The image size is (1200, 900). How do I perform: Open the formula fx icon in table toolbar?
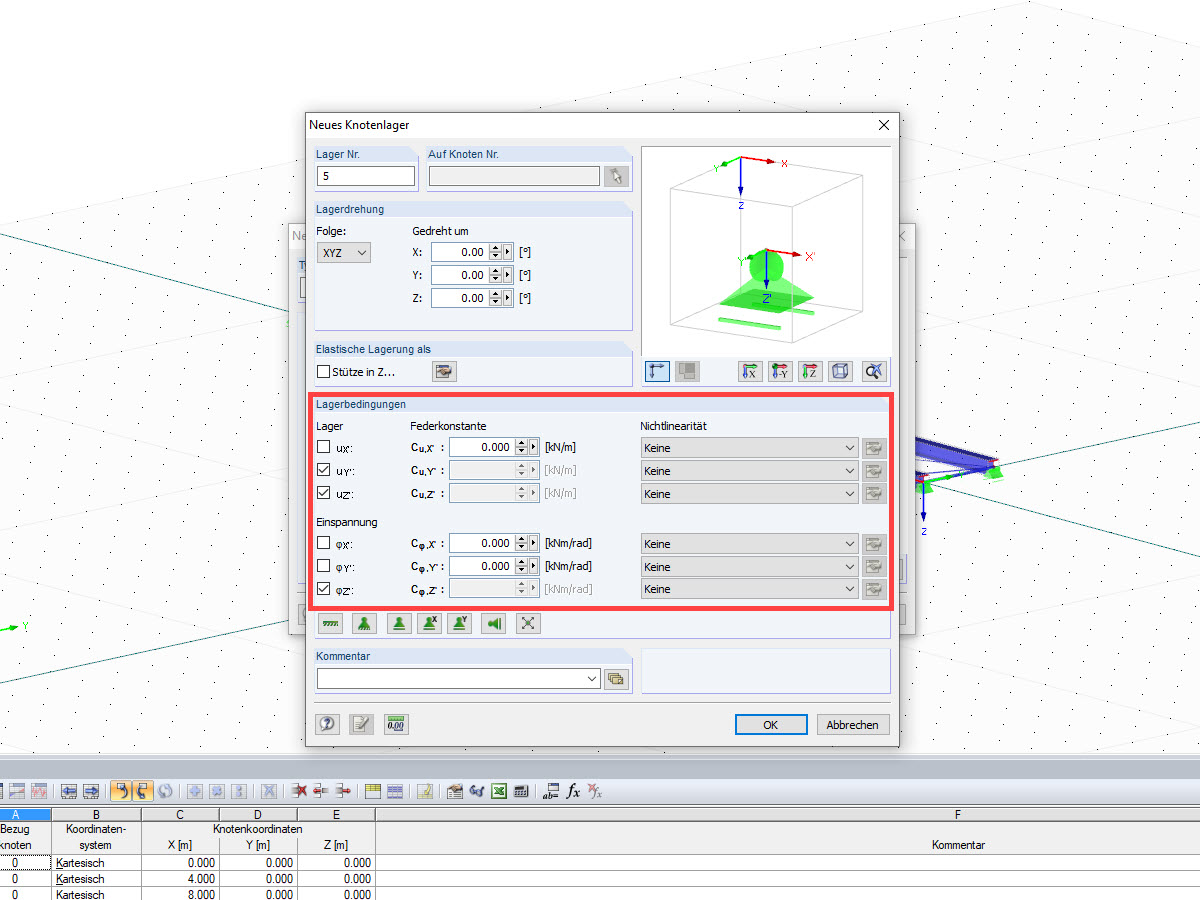tap(573, 791)
